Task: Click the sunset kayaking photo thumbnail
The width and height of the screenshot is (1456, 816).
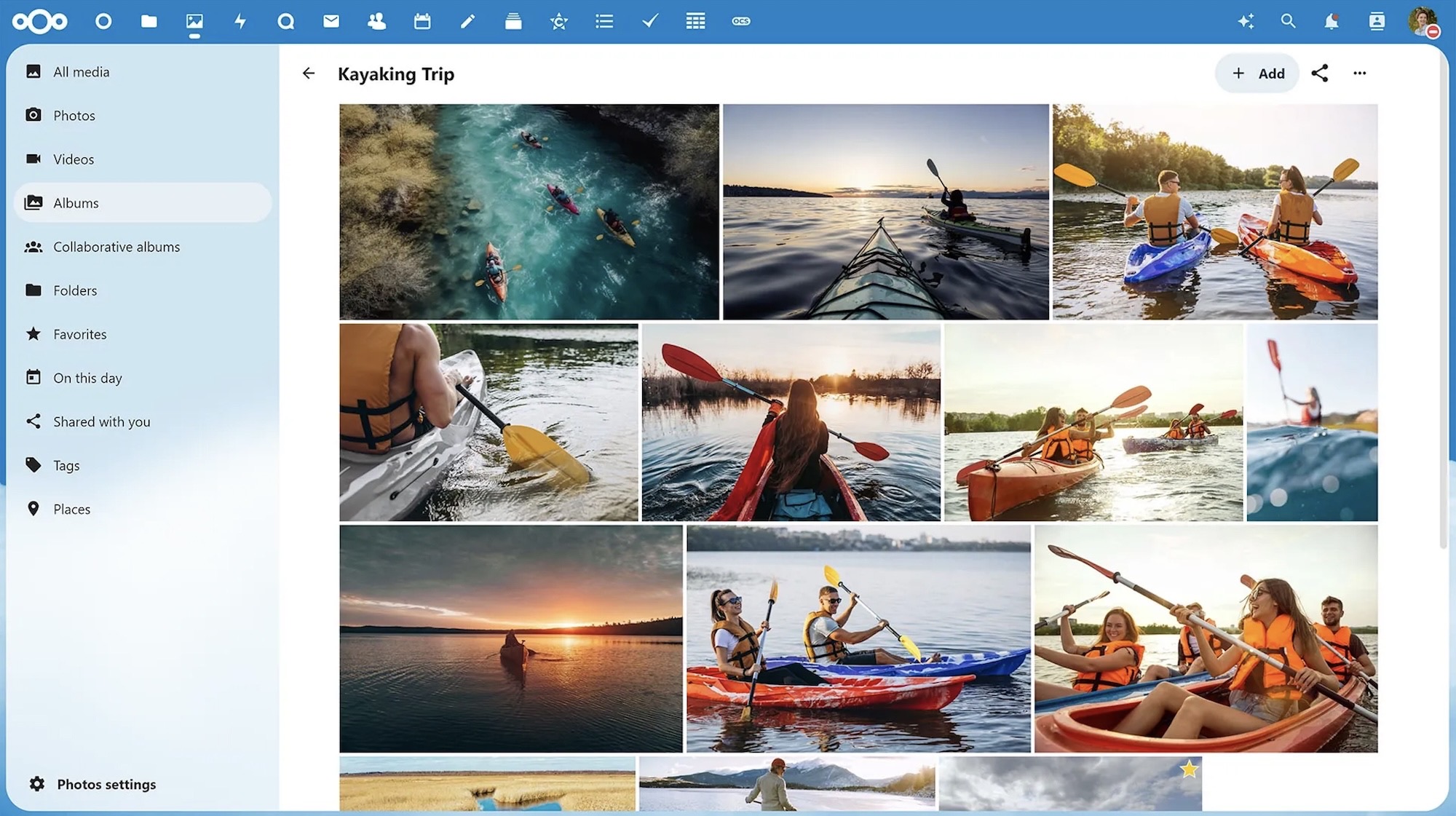Action: (x=510, y=638)
